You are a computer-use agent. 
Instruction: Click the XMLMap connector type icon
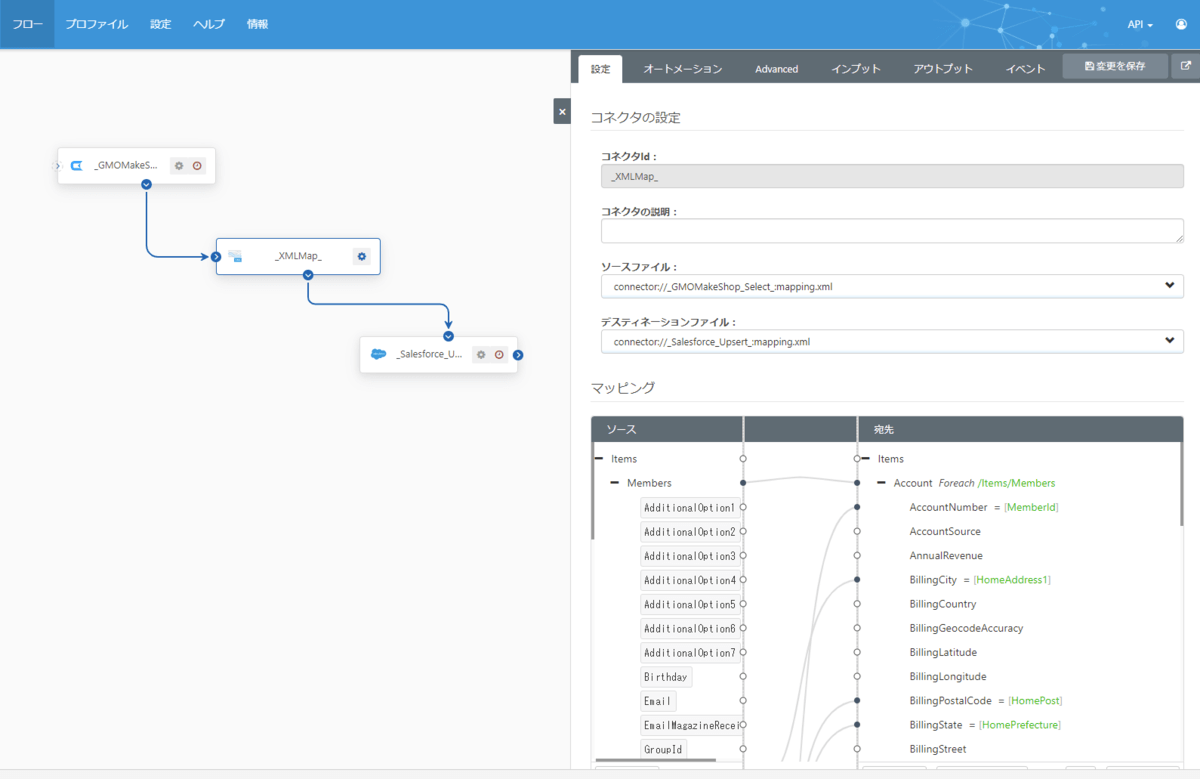point(235,257)
